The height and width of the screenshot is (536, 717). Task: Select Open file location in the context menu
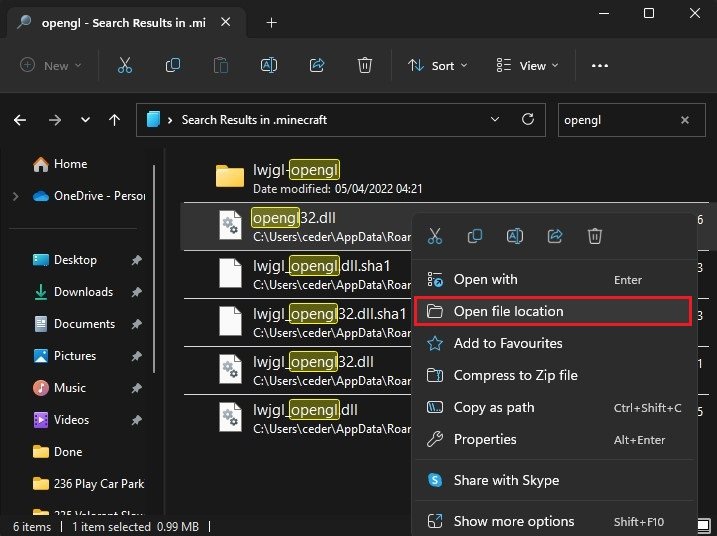coord(508,311)
